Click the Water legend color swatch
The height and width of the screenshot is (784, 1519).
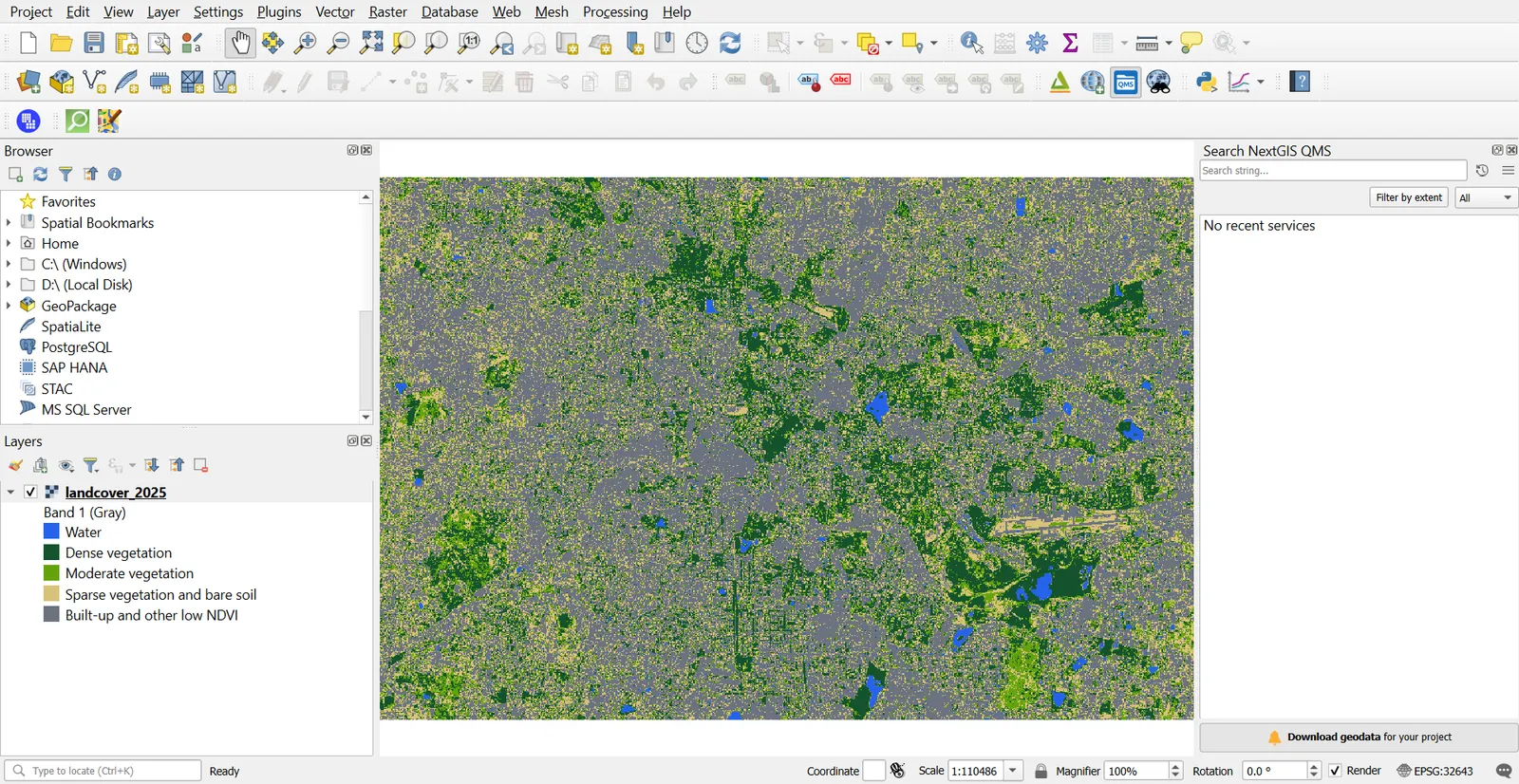[x=51, y=532]
